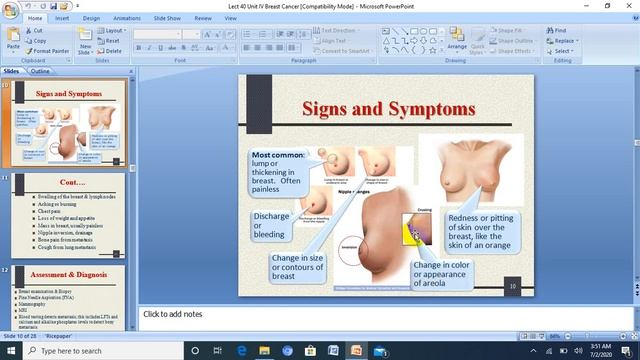
Task: Select the star shape in shapes gallery
Action: coord(433,51)
